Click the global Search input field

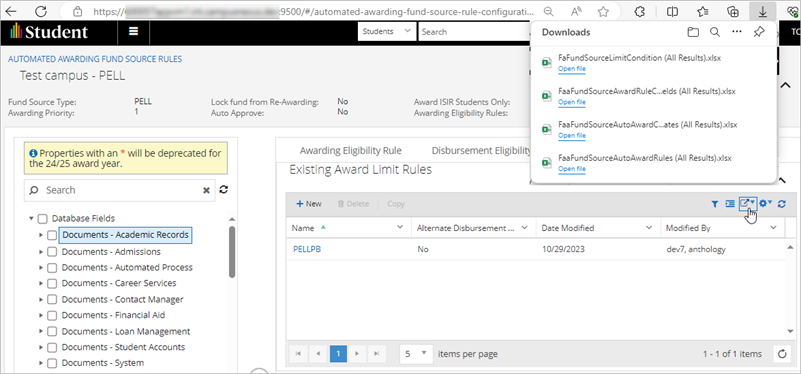point(473,32)
